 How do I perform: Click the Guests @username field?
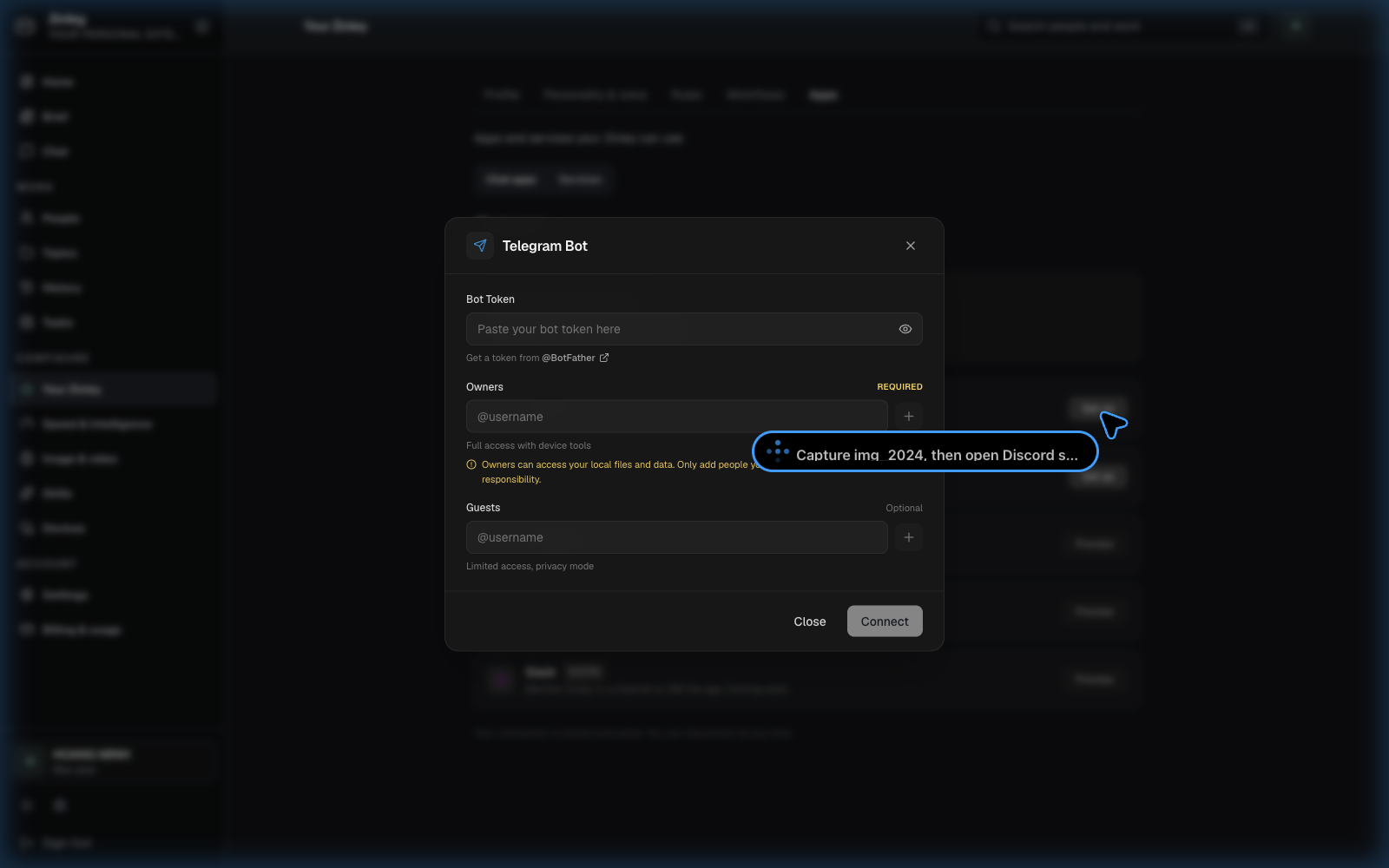676,537
